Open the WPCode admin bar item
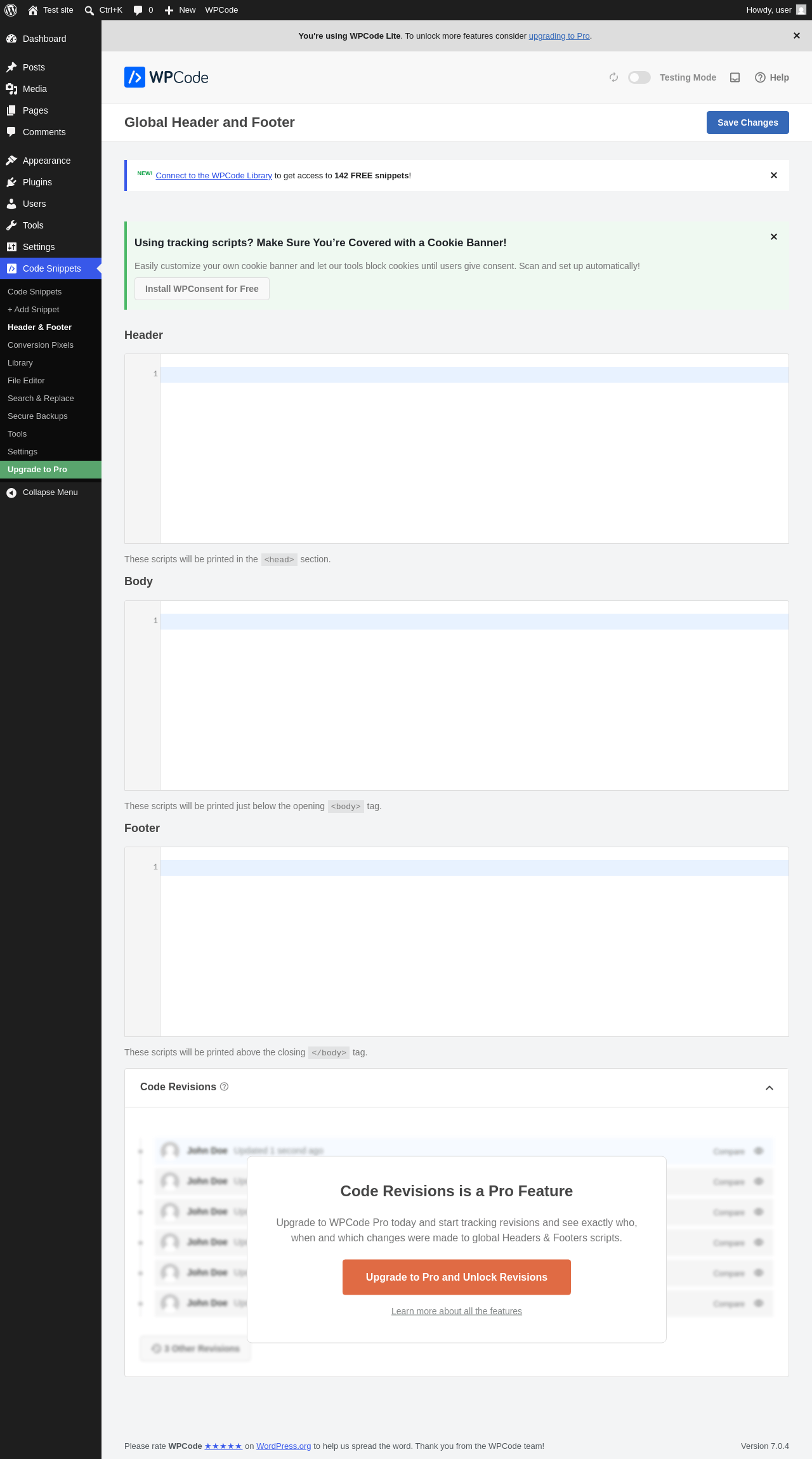Viewport: 812px width, 1459px height. pyautogui.click(x=221, y=10)
